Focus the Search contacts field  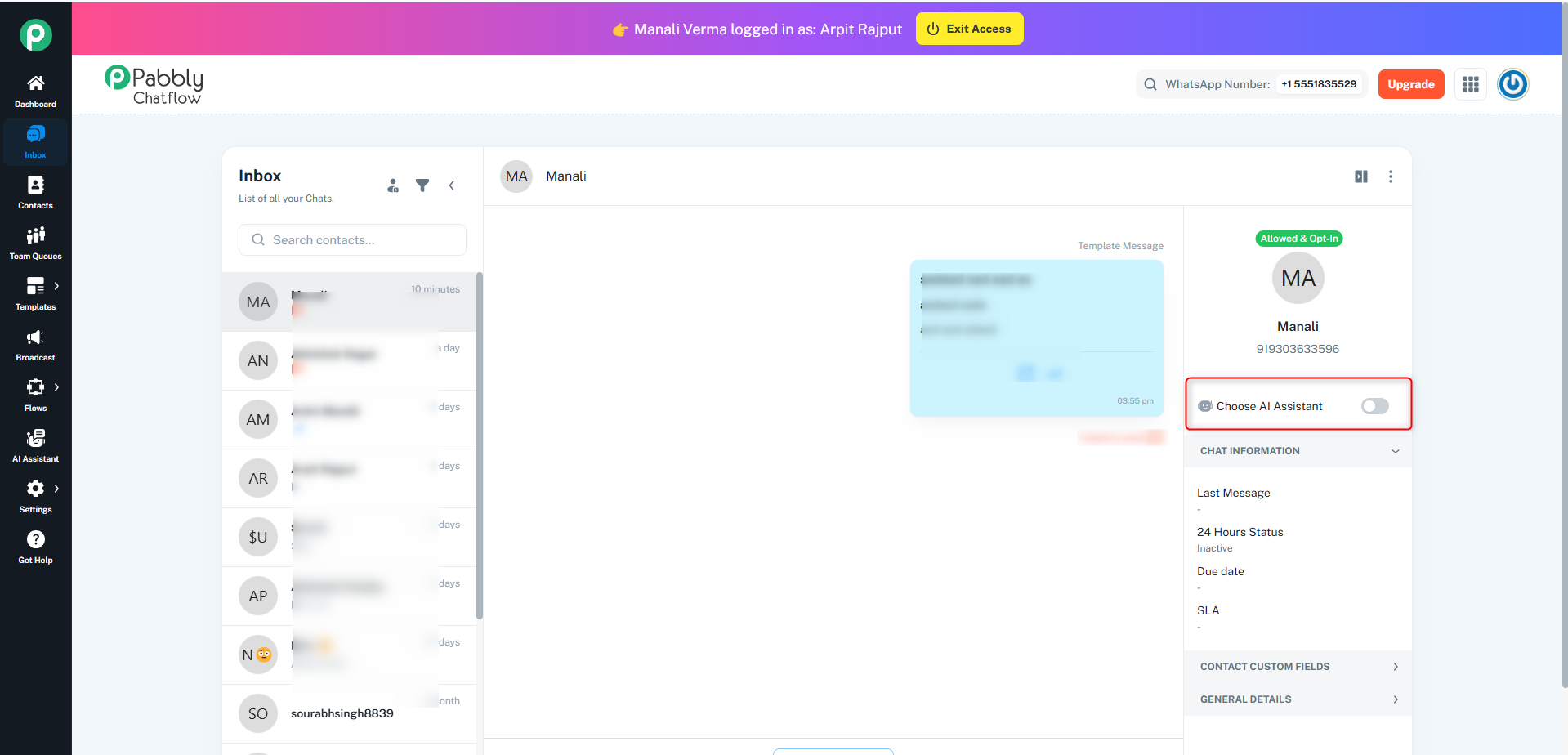pos(352,240)
